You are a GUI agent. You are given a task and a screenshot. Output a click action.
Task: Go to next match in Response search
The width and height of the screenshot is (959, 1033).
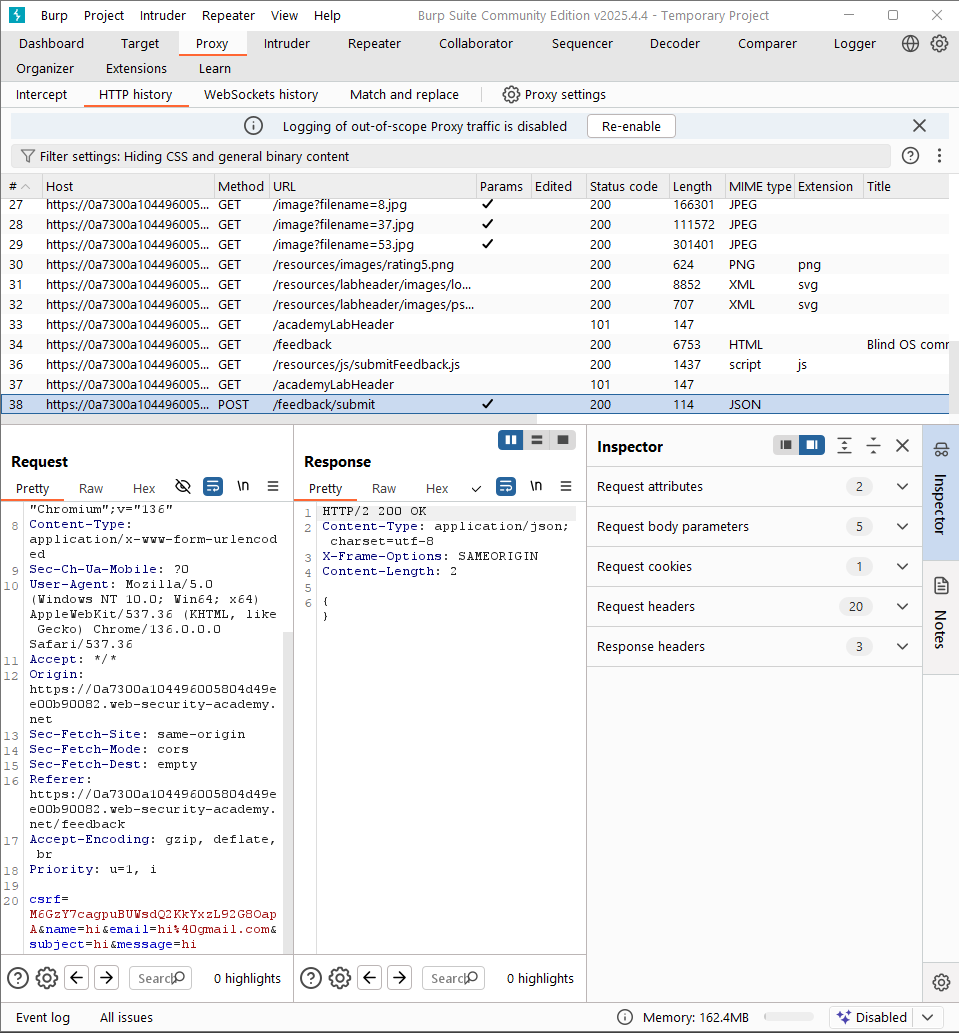point(400,978)
